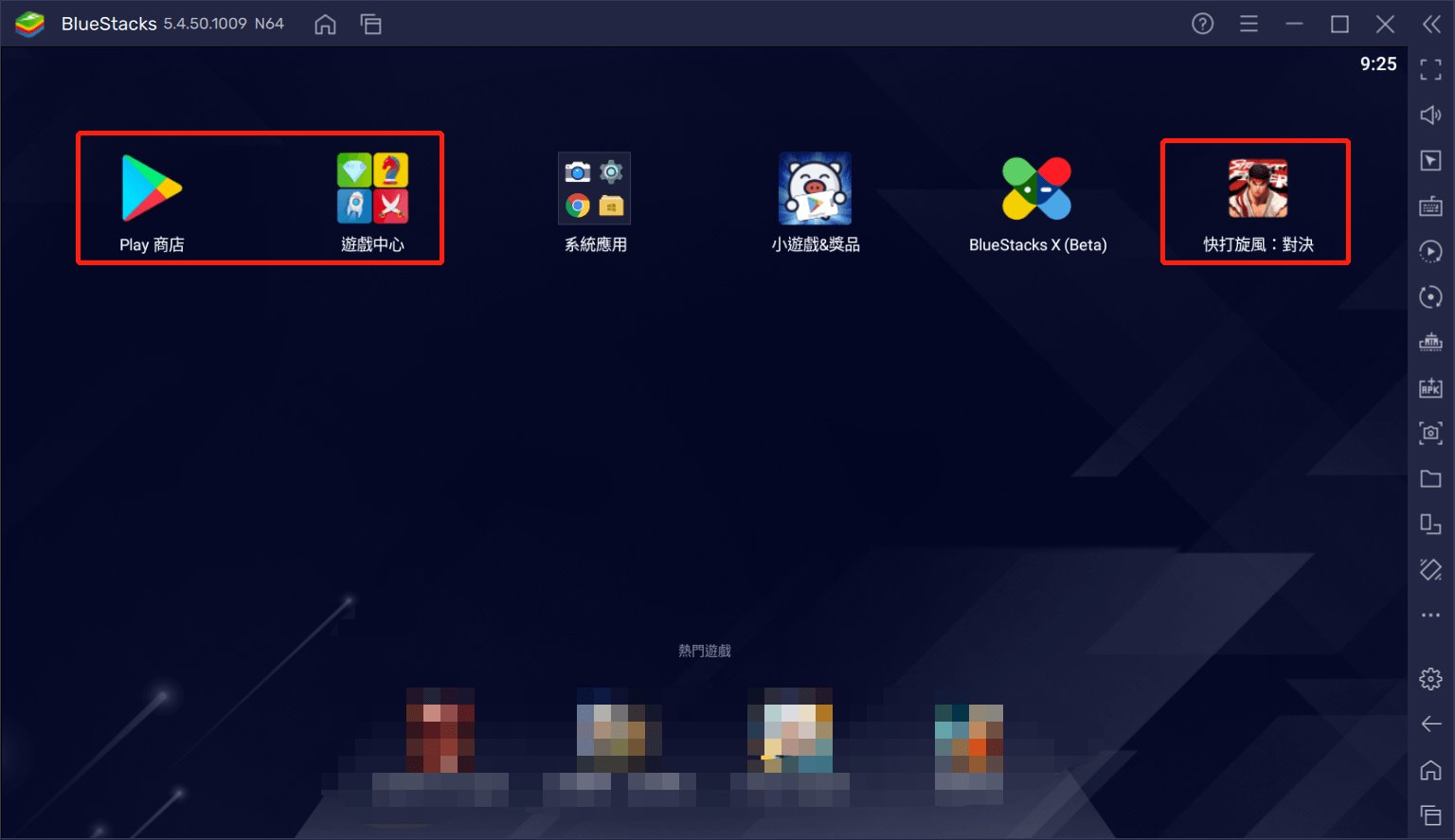The height and width of the screenshot is (840, 1455).
Task: Click the 熱門遊戲 label
Action: (705, 651)
